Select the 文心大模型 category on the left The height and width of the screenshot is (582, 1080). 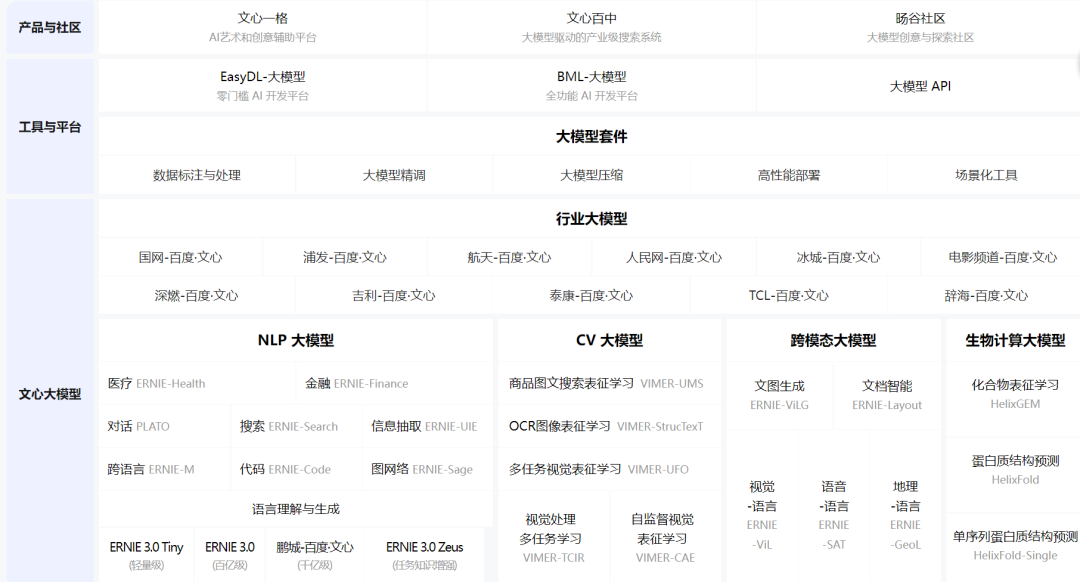(x=50, y=394)
